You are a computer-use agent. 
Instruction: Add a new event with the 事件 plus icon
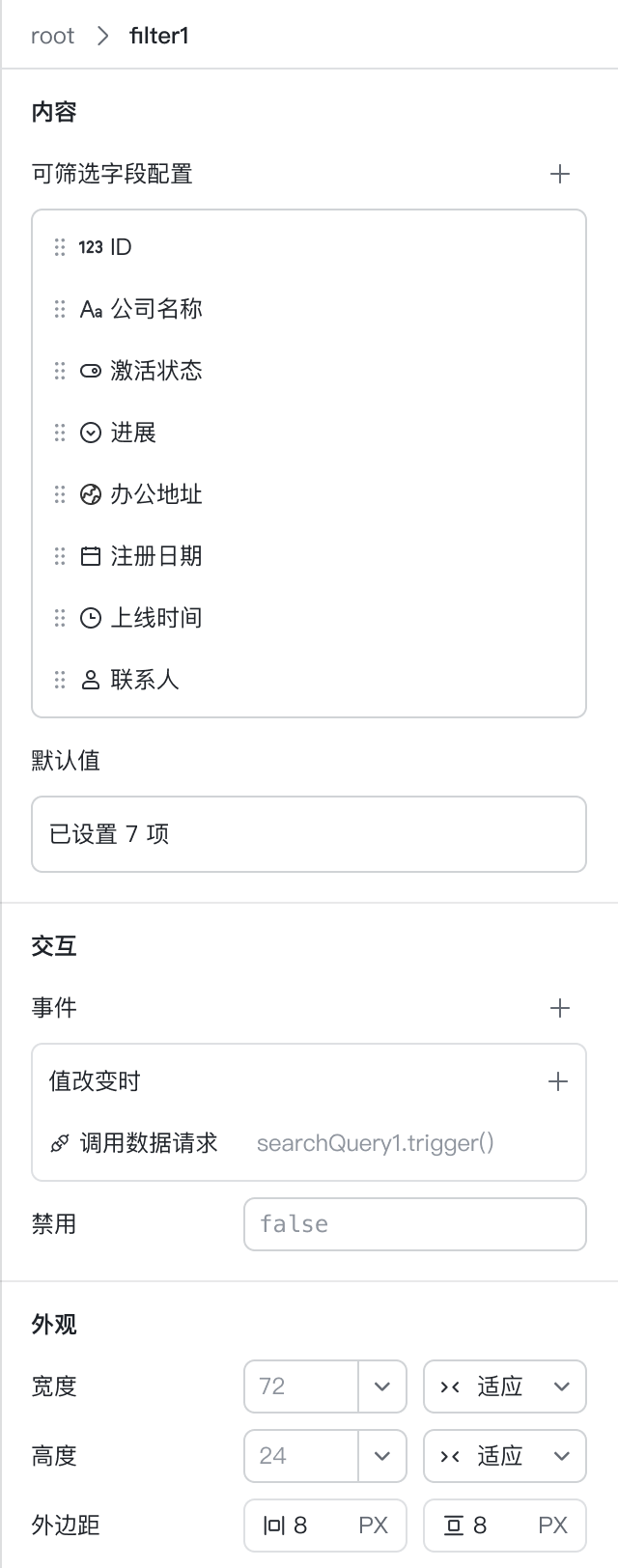coord(560,1008)
